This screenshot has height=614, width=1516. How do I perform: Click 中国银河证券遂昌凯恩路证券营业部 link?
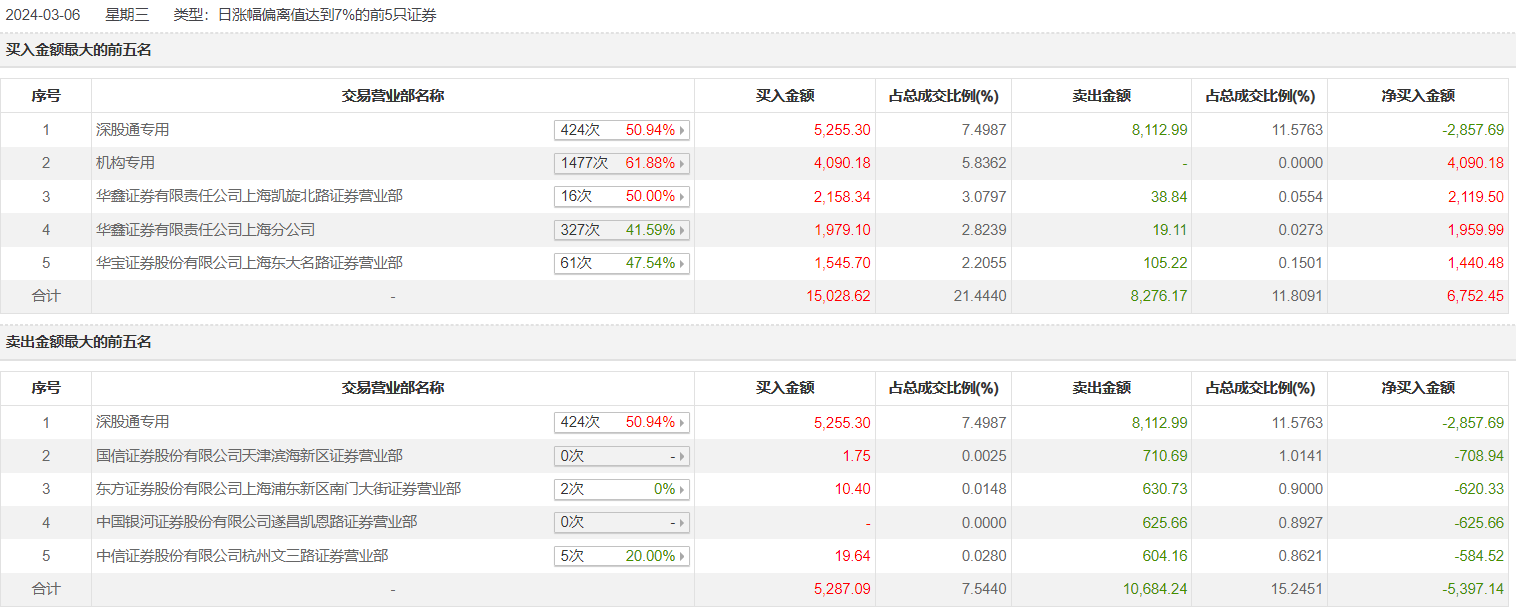click(x=256, y=522)
